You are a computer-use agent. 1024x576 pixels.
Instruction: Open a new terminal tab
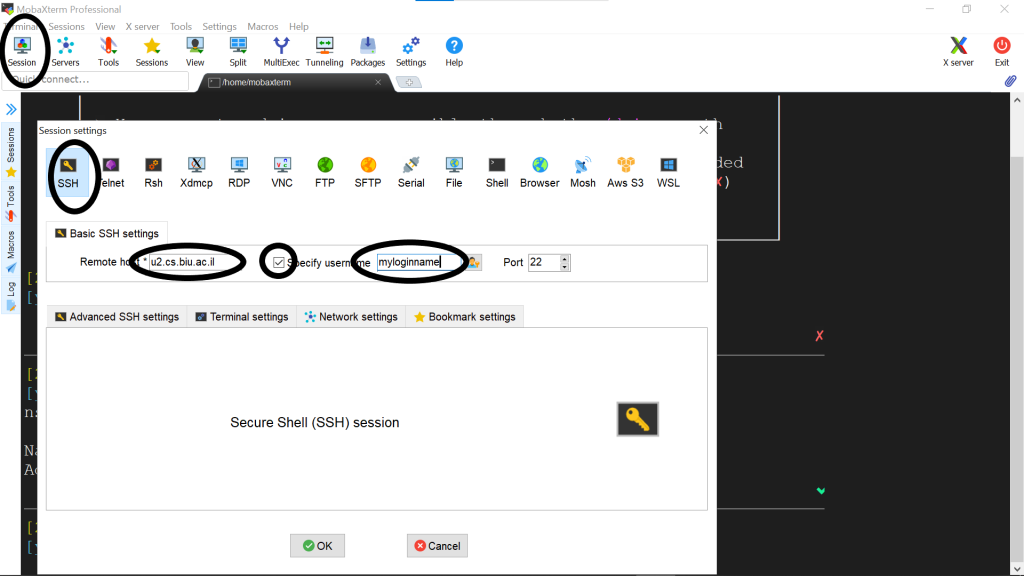[409, 82]
